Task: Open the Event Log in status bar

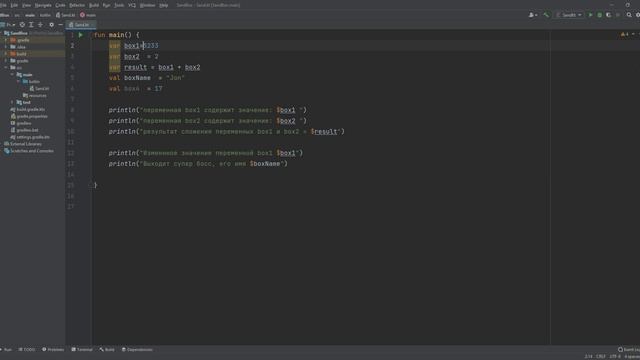Action: 629,350
